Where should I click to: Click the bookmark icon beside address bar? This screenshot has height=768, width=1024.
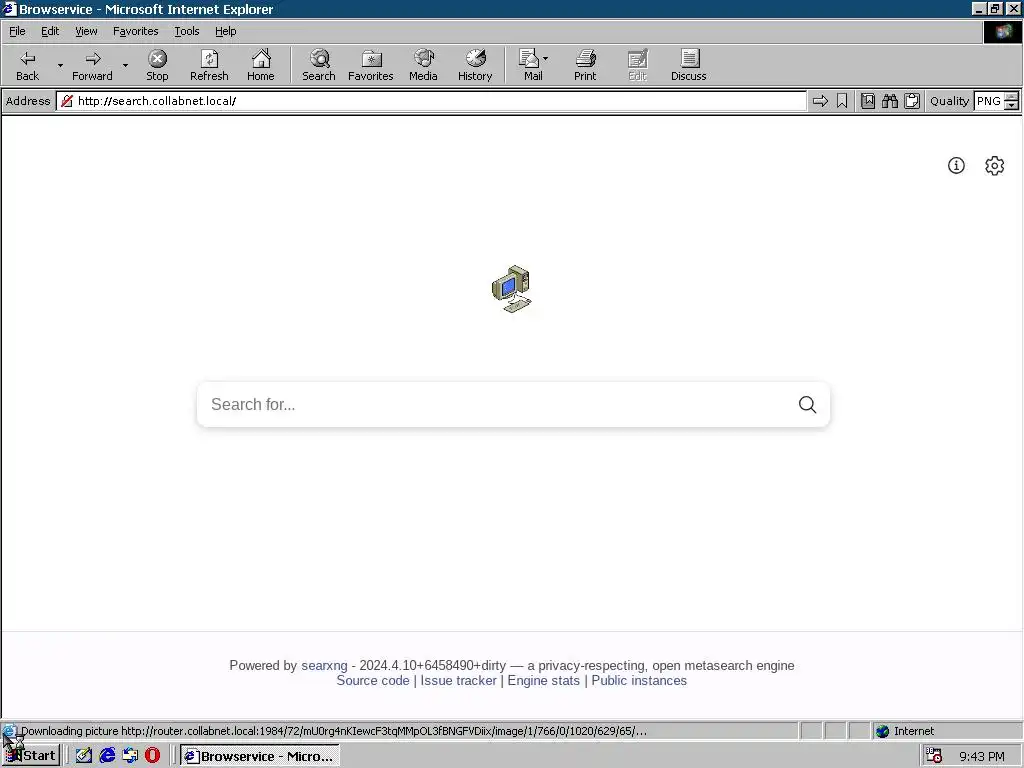(x=842, y=101)
